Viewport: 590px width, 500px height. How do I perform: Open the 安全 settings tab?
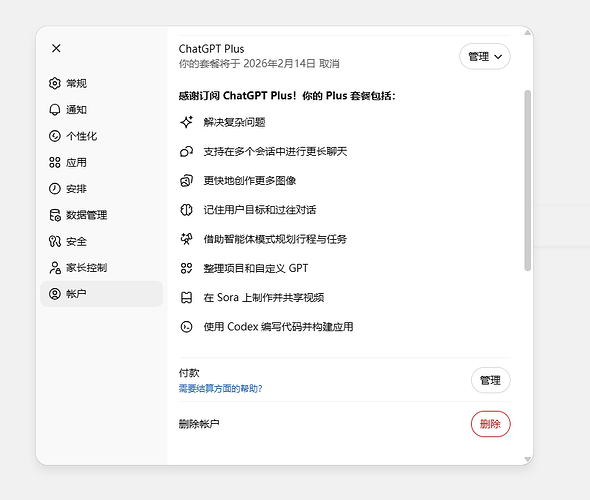[102, 241]
